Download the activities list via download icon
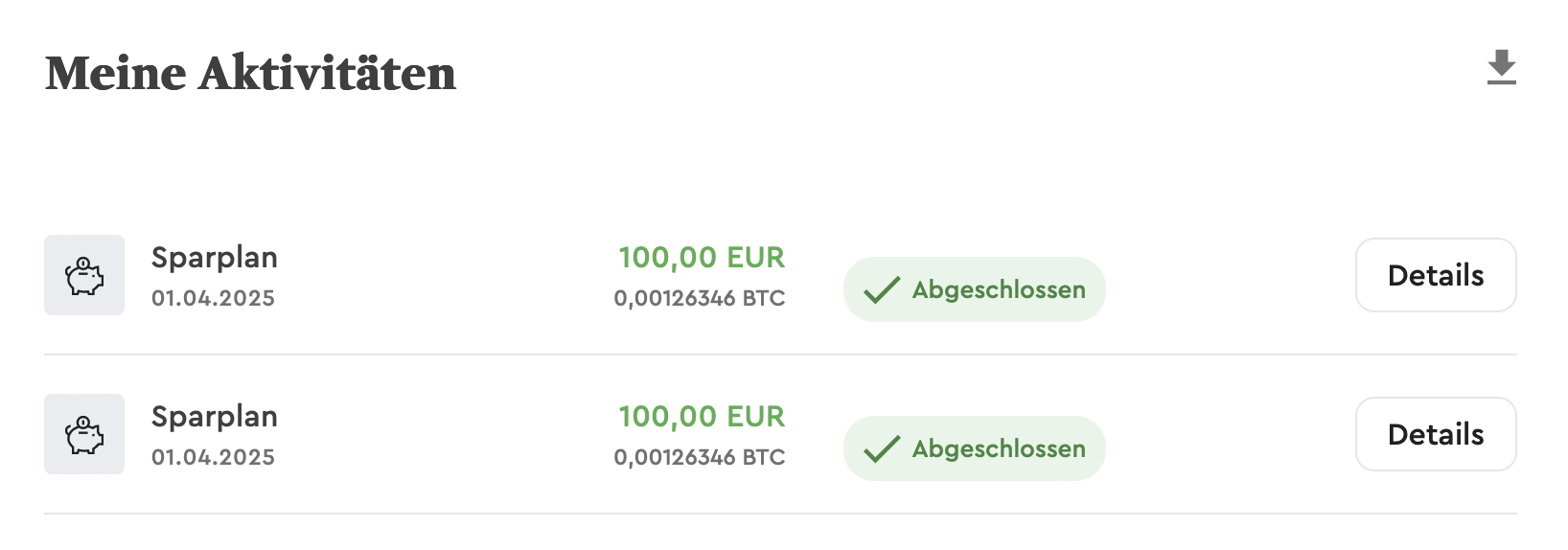1568x550 pixels. click(x=1501, y=68)
